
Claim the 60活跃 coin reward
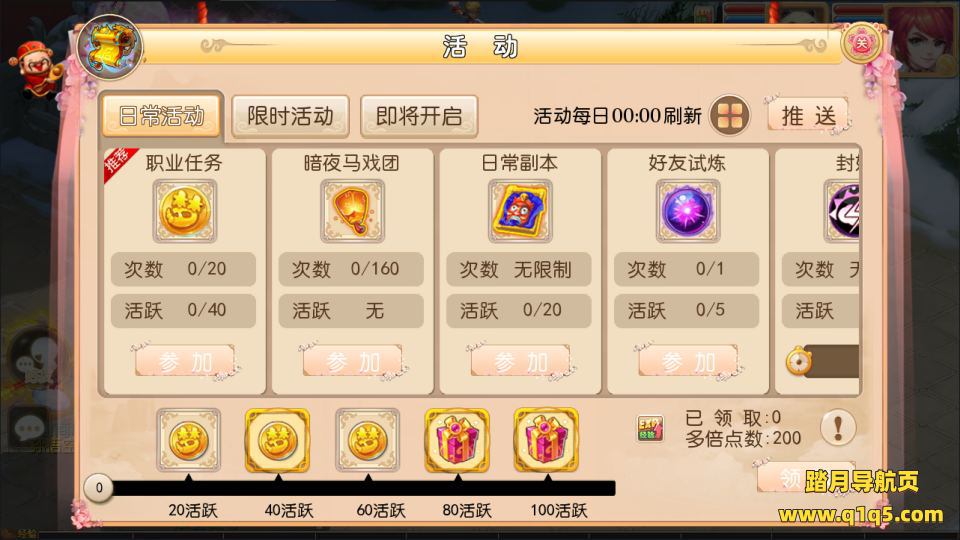(x=367, y=440)
